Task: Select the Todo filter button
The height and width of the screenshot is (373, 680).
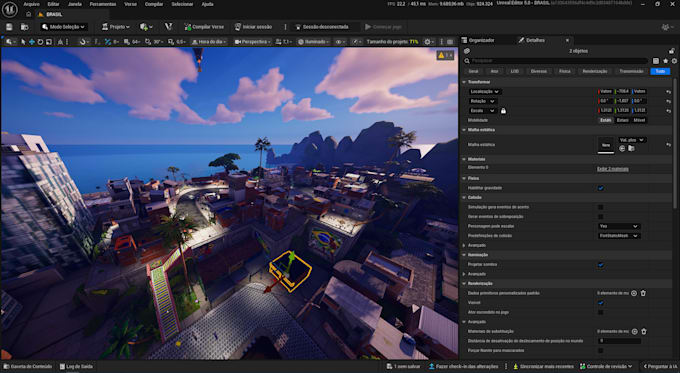Action: click(x=660, y=71)
